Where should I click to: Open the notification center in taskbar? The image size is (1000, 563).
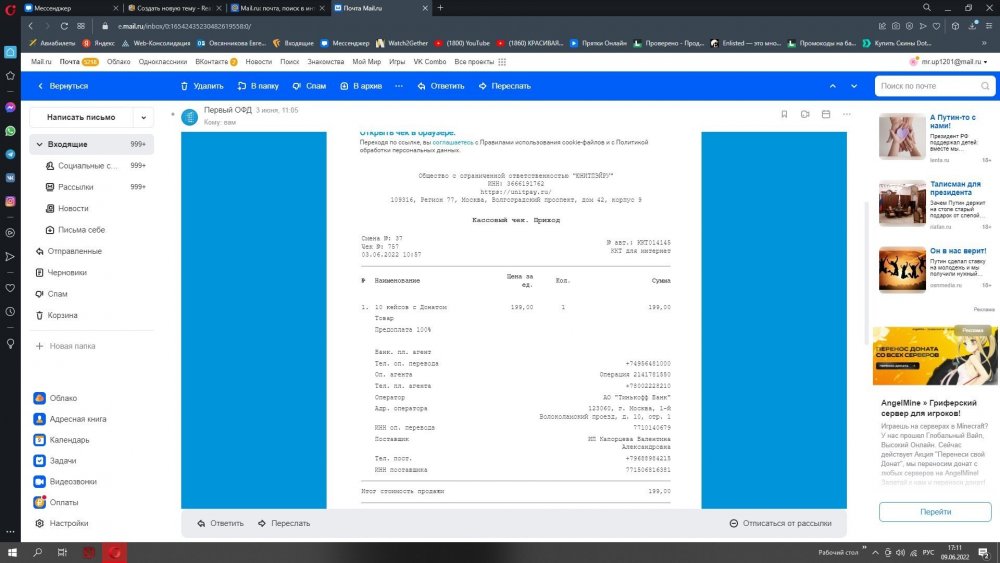(x=983, y=553)
